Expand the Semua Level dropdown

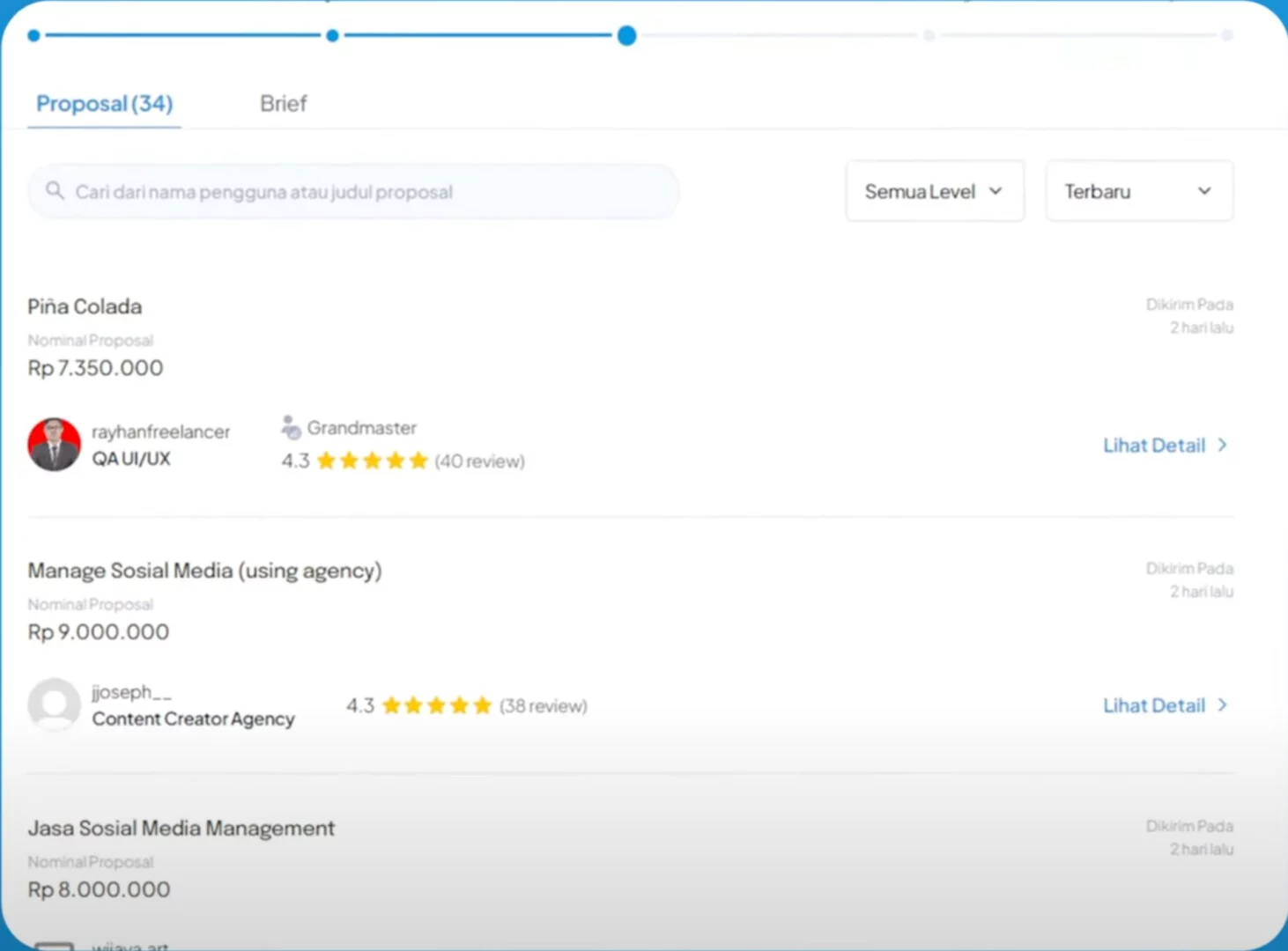(x=935, y=191)
